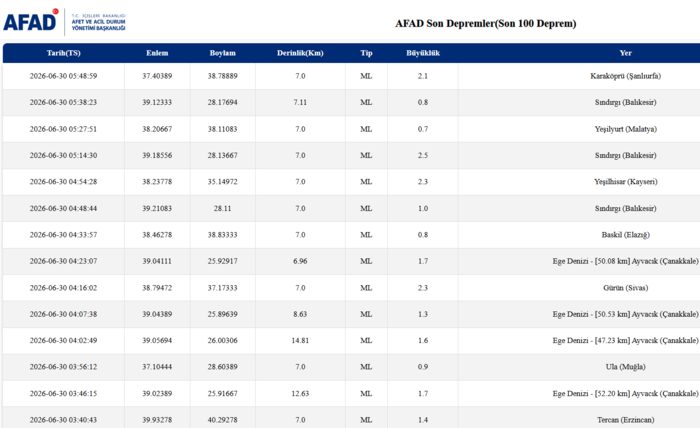The width and height of the screenshot is (700, 428).
Task: Select date cell 2026-06-30 03:56:12
Action: (x=63, y=367)
